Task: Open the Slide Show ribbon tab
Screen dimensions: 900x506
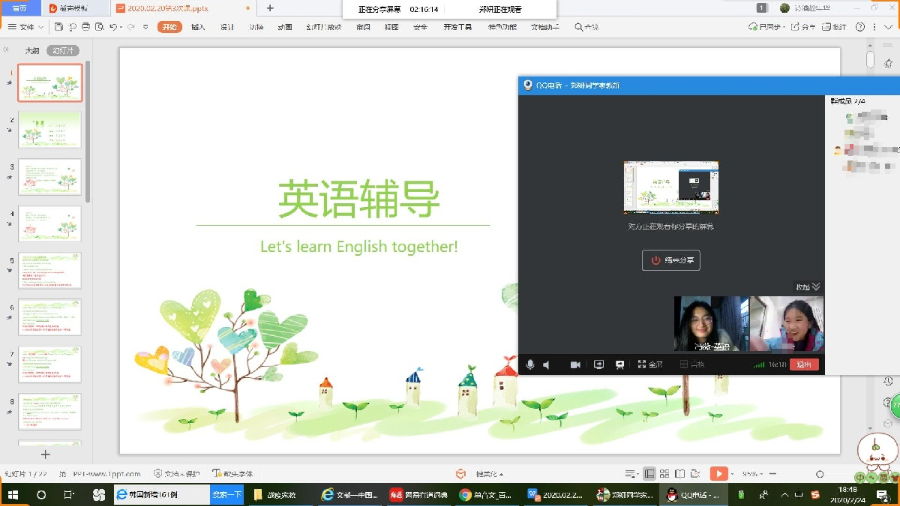Action: (x=324, y=27)
